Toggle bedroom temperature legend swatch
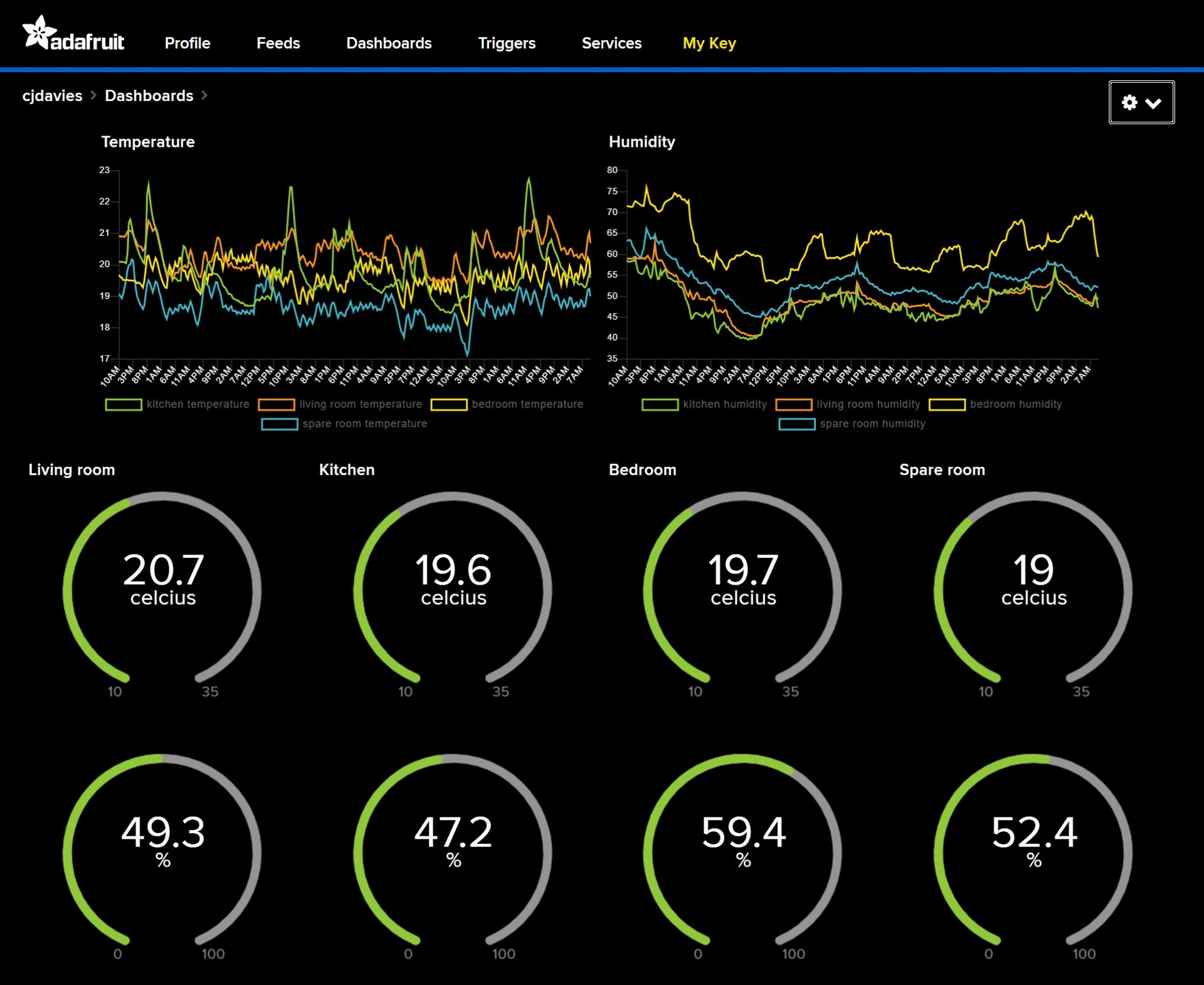Image resolution: width=1204 pixels, height=985 pixels. [x=449, y=405]
